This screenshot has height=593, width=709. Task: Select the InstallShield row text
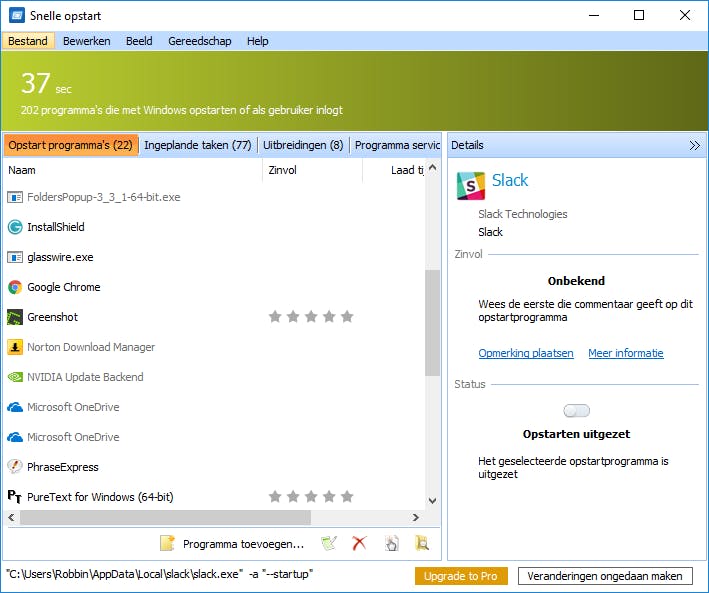[56, 227]
